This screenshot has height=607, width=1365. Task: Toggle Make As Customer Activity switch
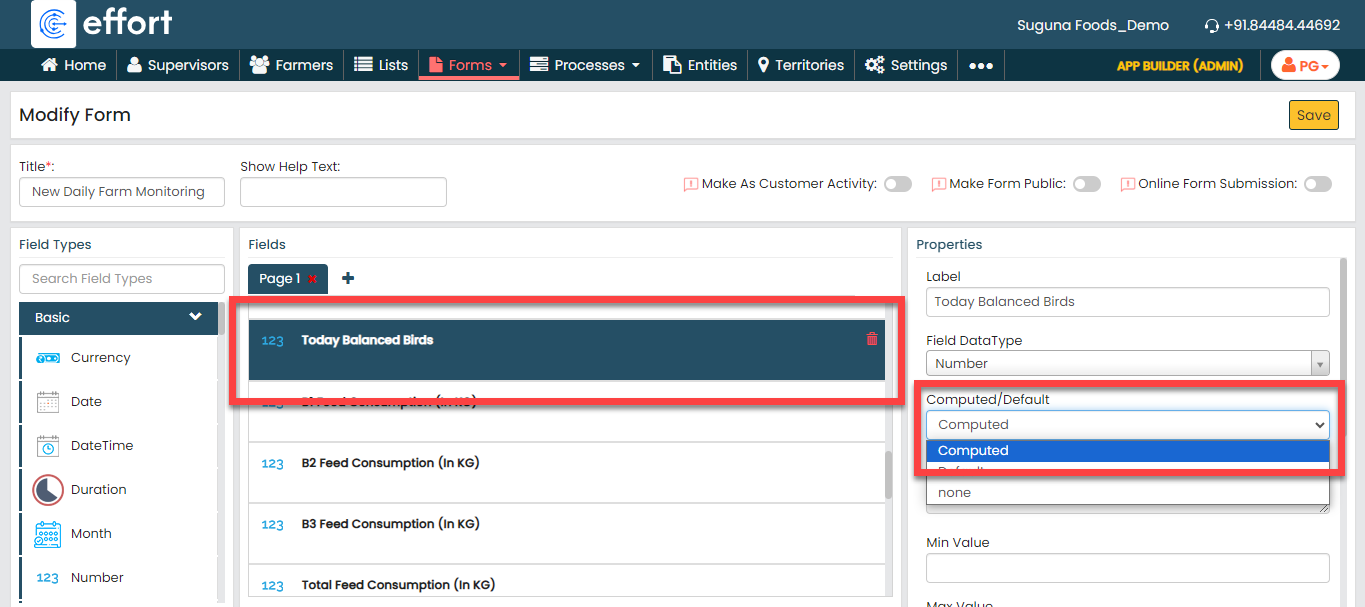click(897, 184)
